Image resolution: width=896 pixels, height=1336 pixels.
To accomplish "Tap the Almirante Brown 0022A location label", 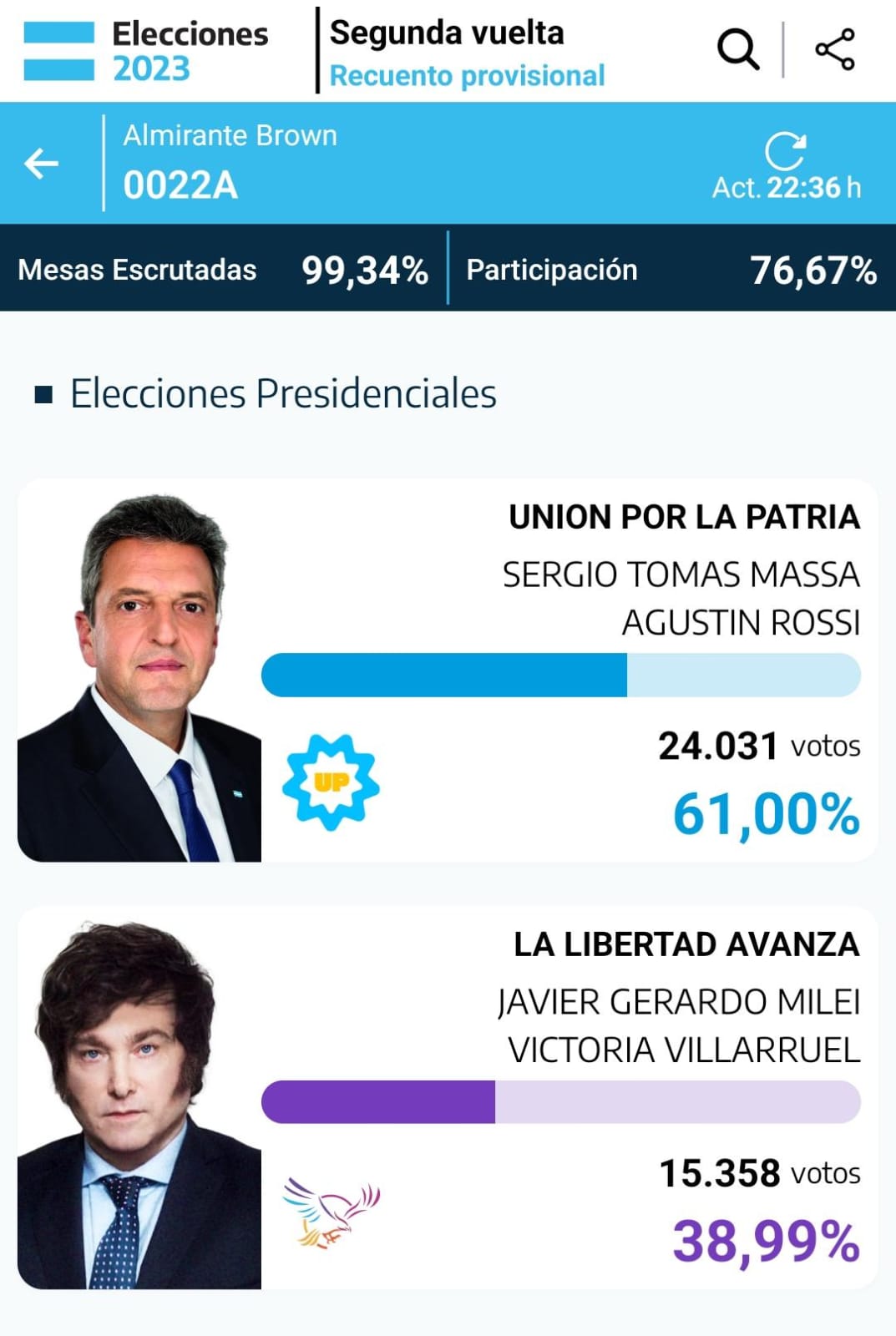I will pos(230,163).
